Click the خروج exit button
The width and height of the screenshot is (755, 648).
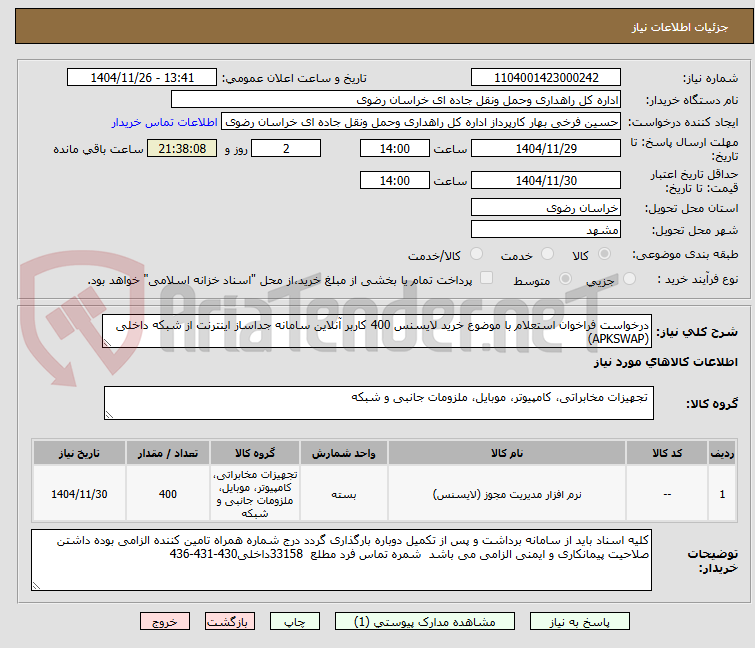(x=165, y=622)
